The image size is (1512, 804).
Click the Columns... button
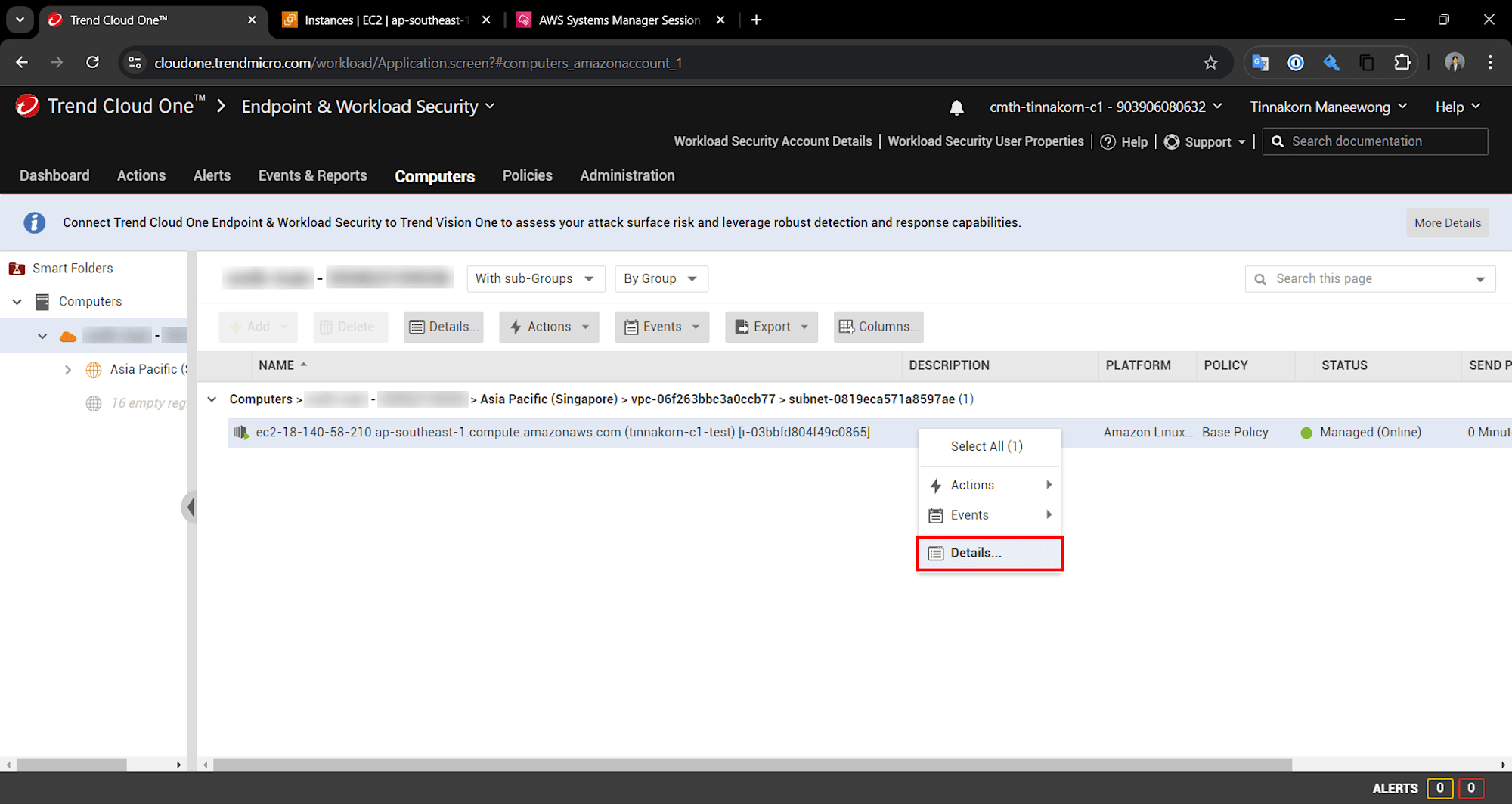878,327
